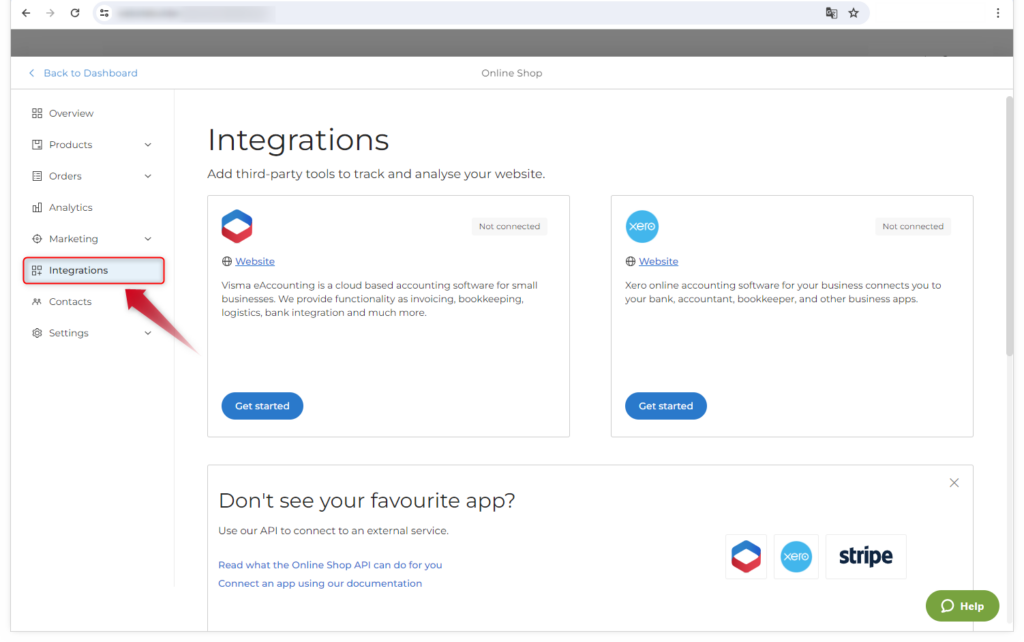
Task: Click the Stripe logo thumbnail
Action: pyautogui.click(x=865, y=557)
